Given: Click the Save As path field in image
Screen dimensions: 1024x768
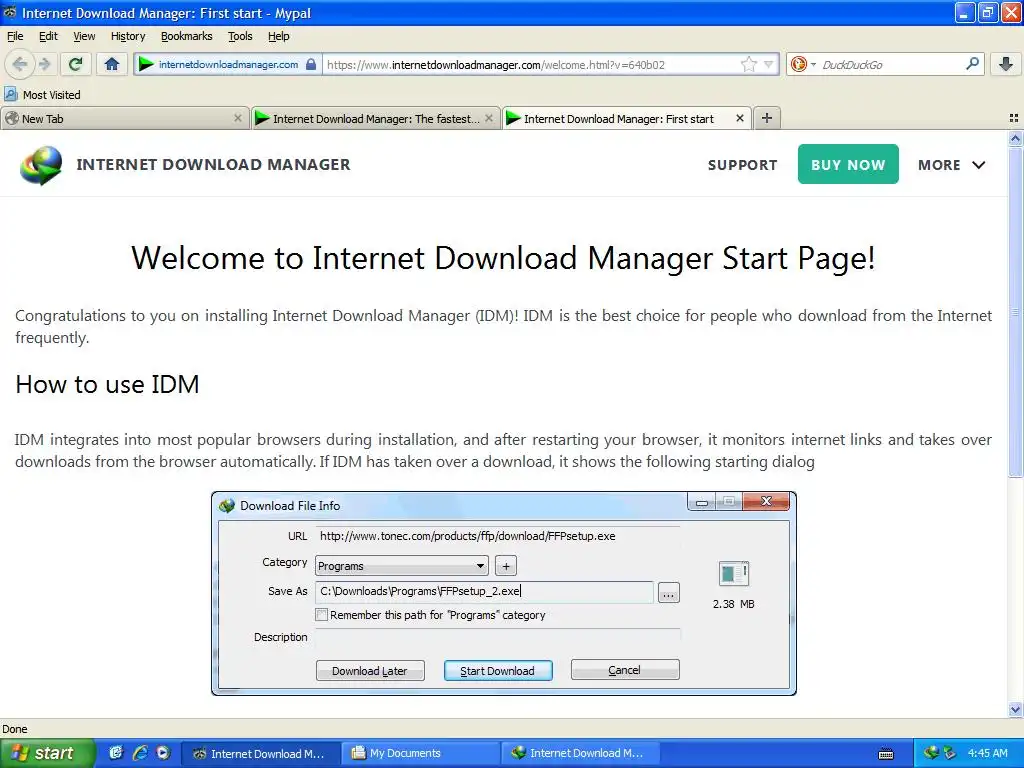Looking at the screenshot, I should 484,592.
